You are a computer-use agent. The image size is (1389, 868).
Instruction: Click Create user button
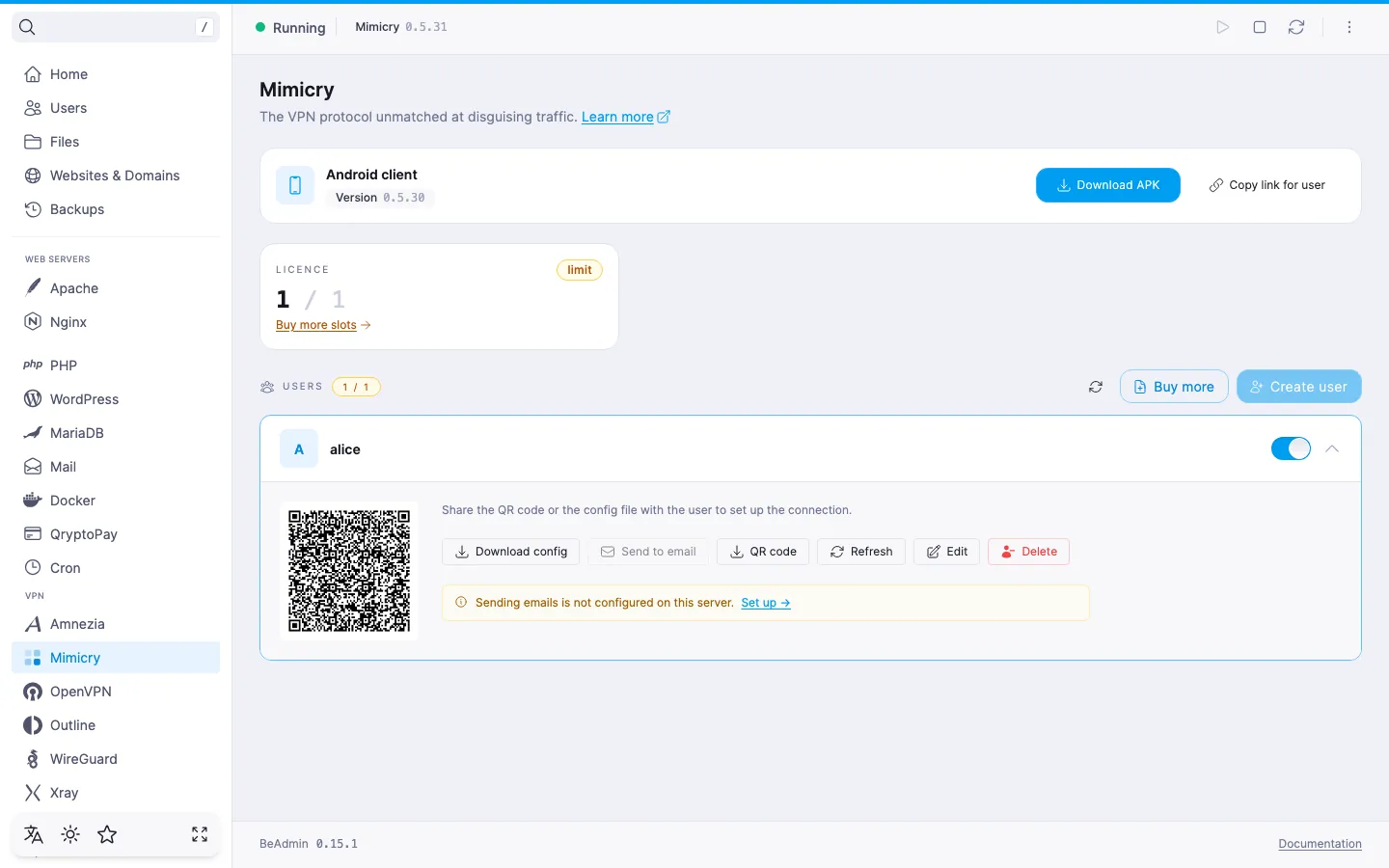1299,387
